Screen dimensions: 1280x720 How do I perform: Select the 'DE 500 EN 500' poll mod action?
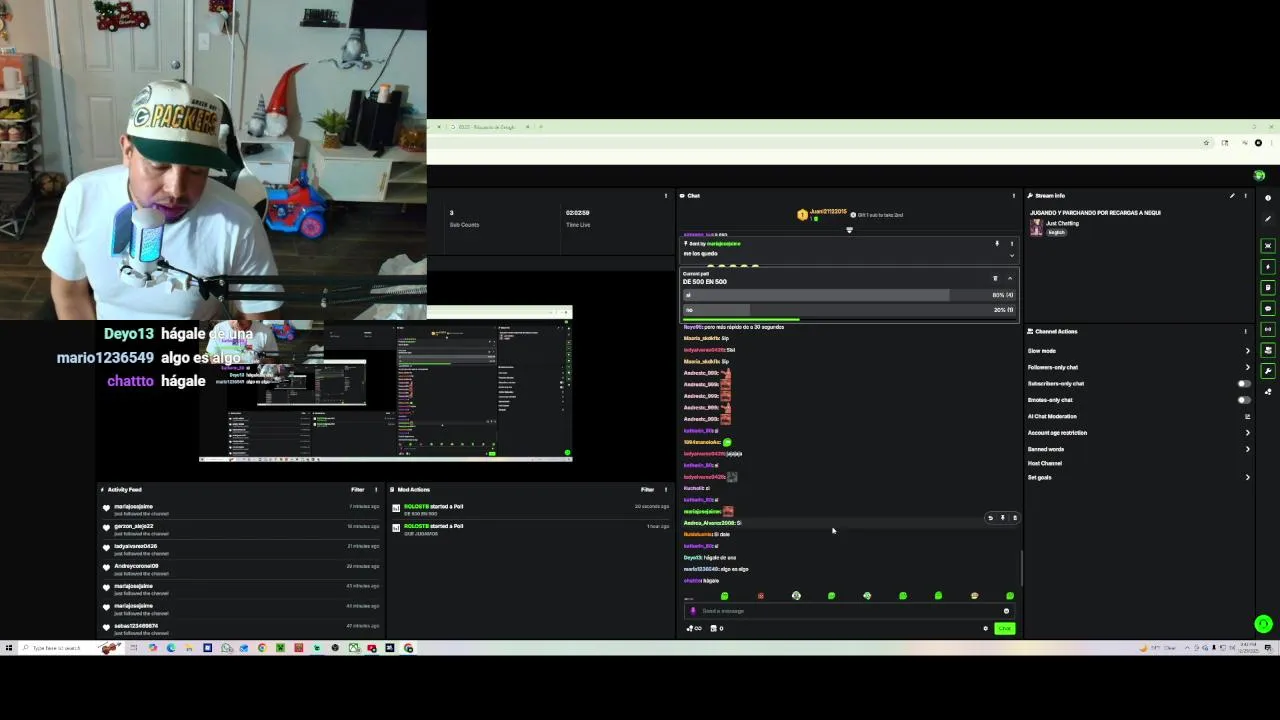pos(530,509)
